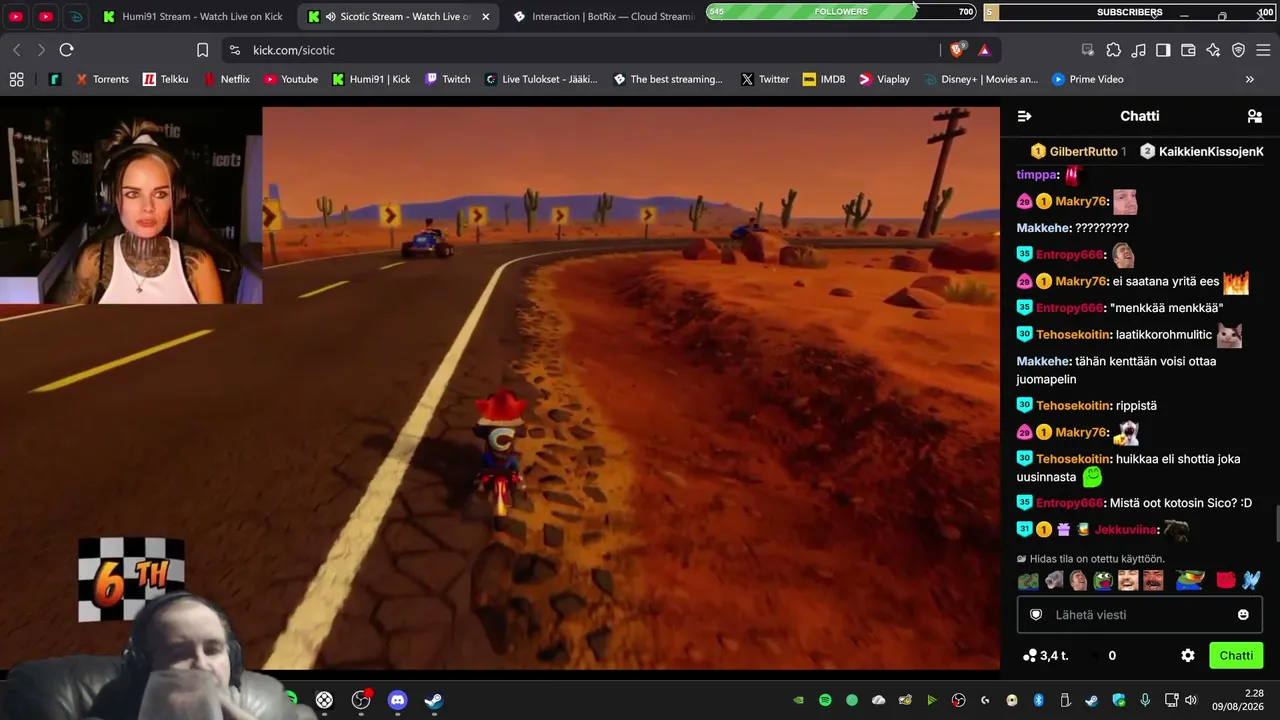1280x720 pixels.
Task: Open the browser hamburger menu
Action: [x=1263, y=50]
